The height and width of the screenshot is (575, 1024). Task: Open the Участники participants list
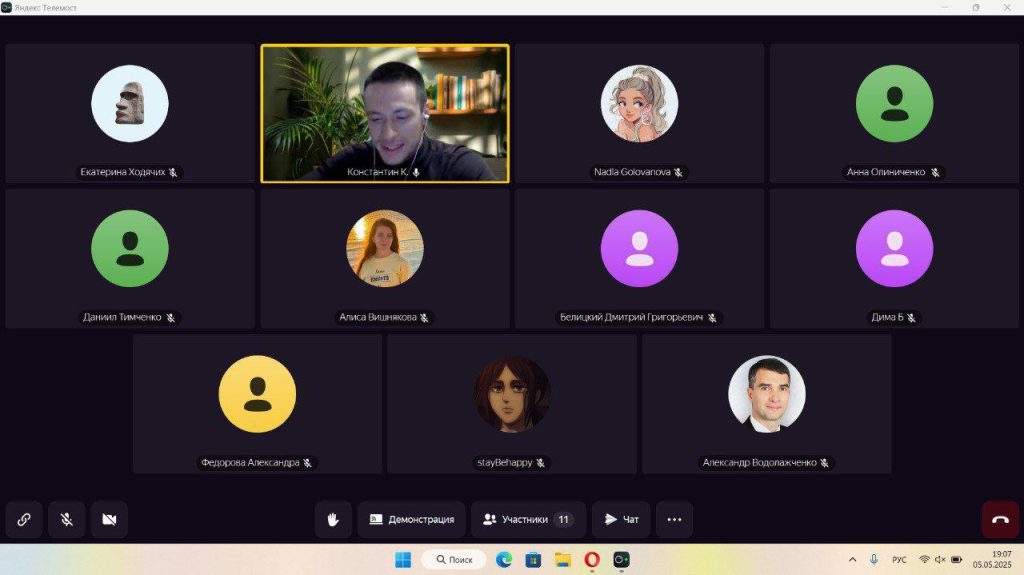pos(528,520)
